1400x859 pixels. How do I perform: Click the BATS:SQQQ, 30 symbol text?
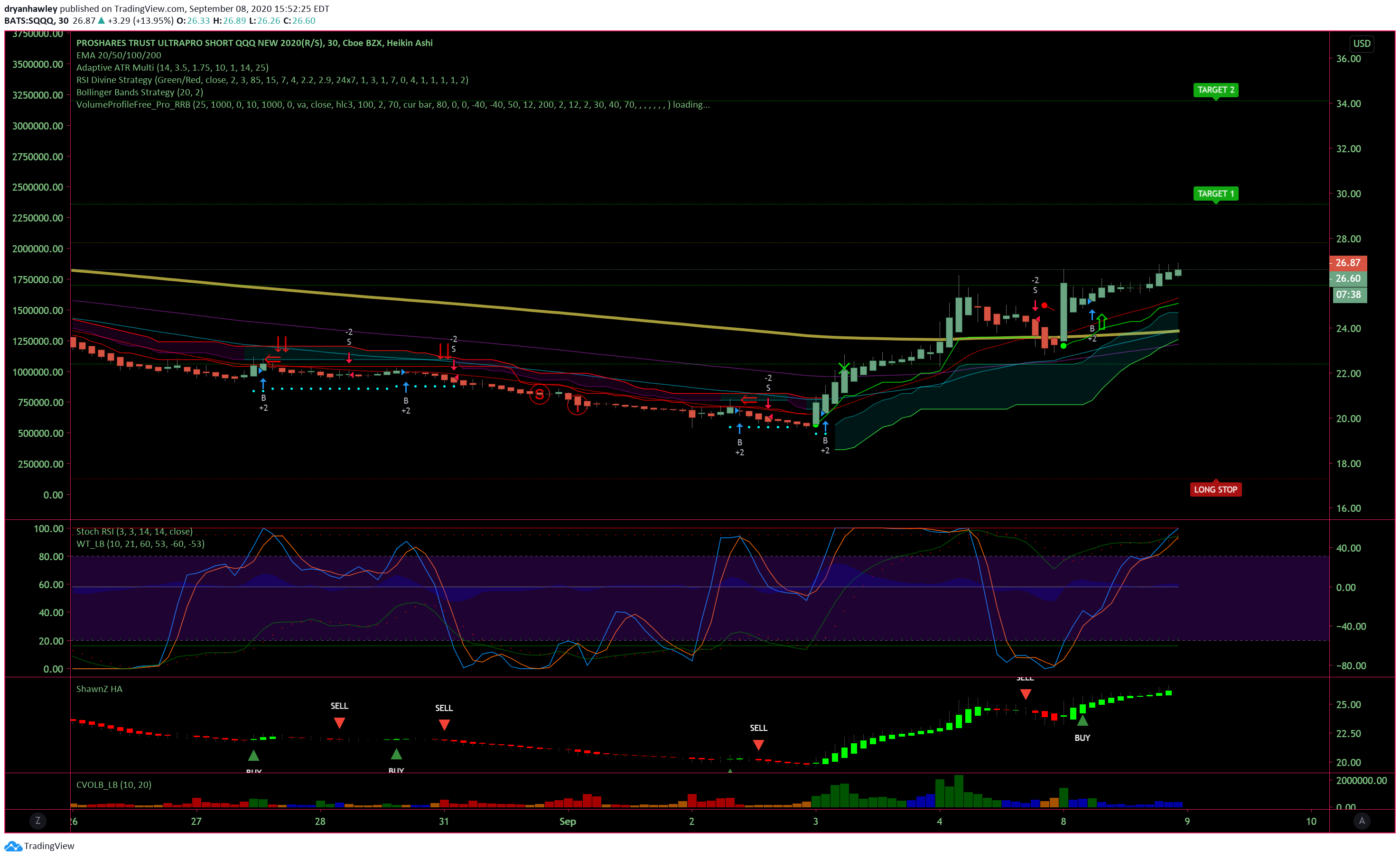pos(37,20)
